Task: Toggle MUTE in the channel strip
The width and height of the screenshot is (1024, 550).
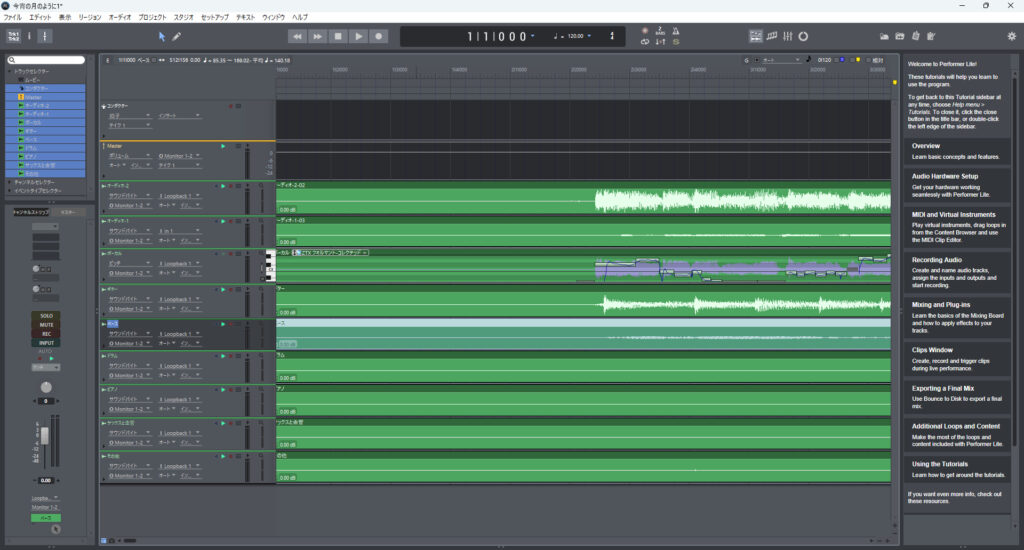Action: click(x=46, y=325)
